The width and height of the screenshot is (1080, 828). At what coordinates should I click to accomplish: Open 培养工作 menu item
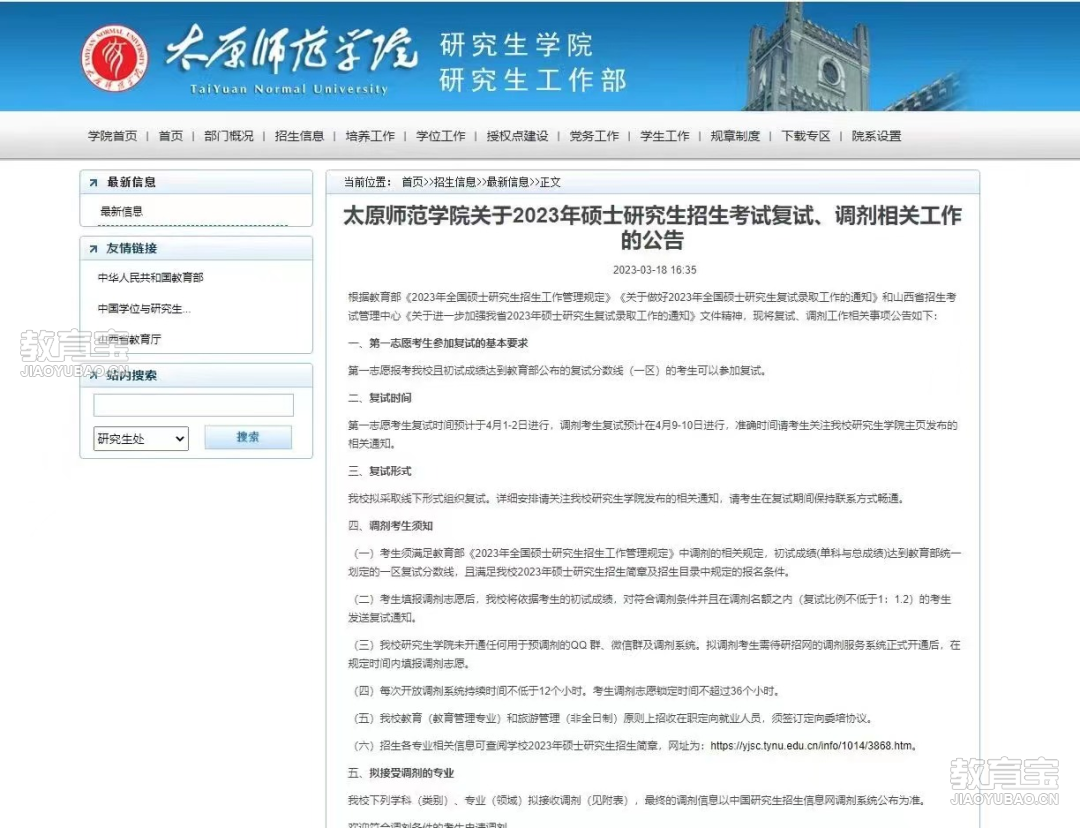tap(370, 136)
